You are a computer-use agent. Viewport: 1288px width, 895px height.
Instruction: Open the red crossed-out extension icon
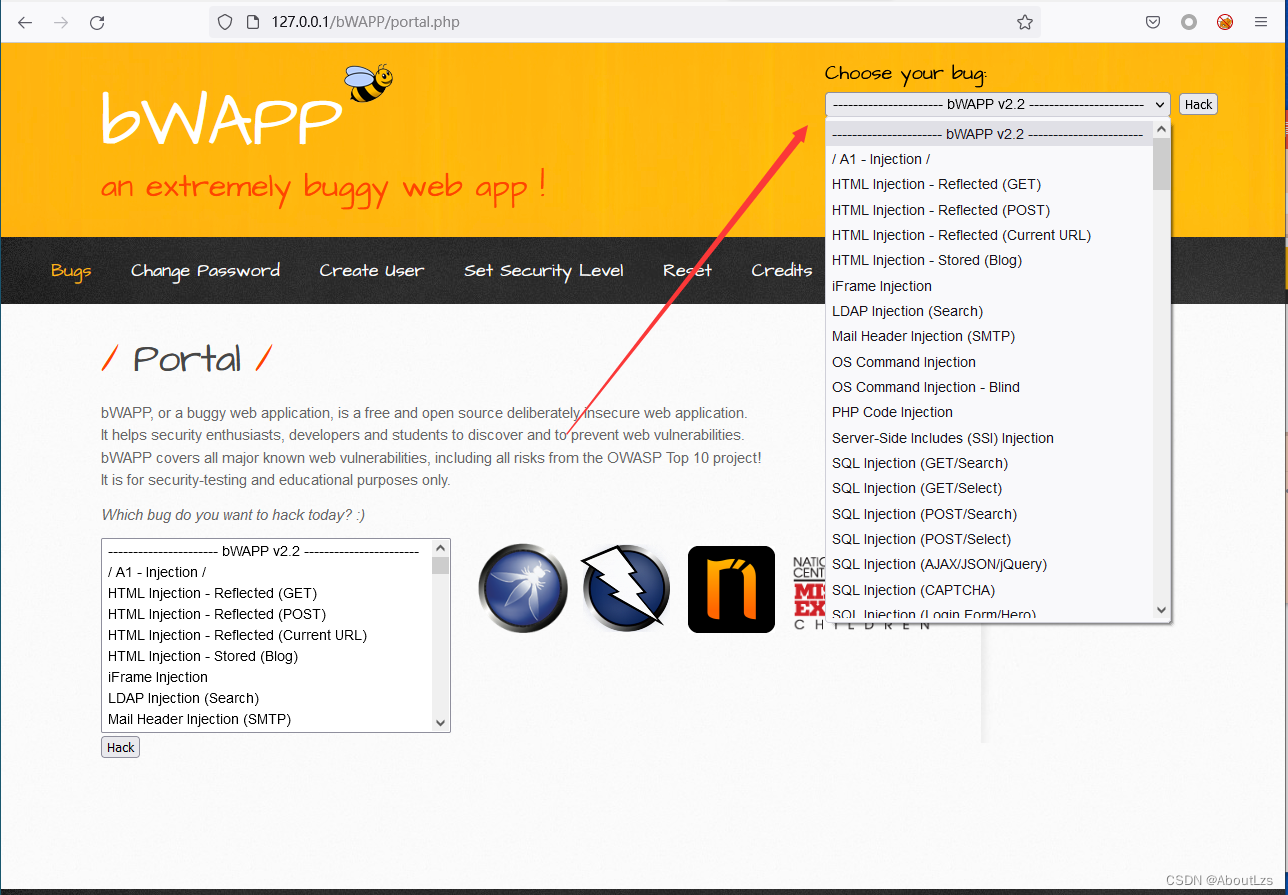pos(1225,22)
